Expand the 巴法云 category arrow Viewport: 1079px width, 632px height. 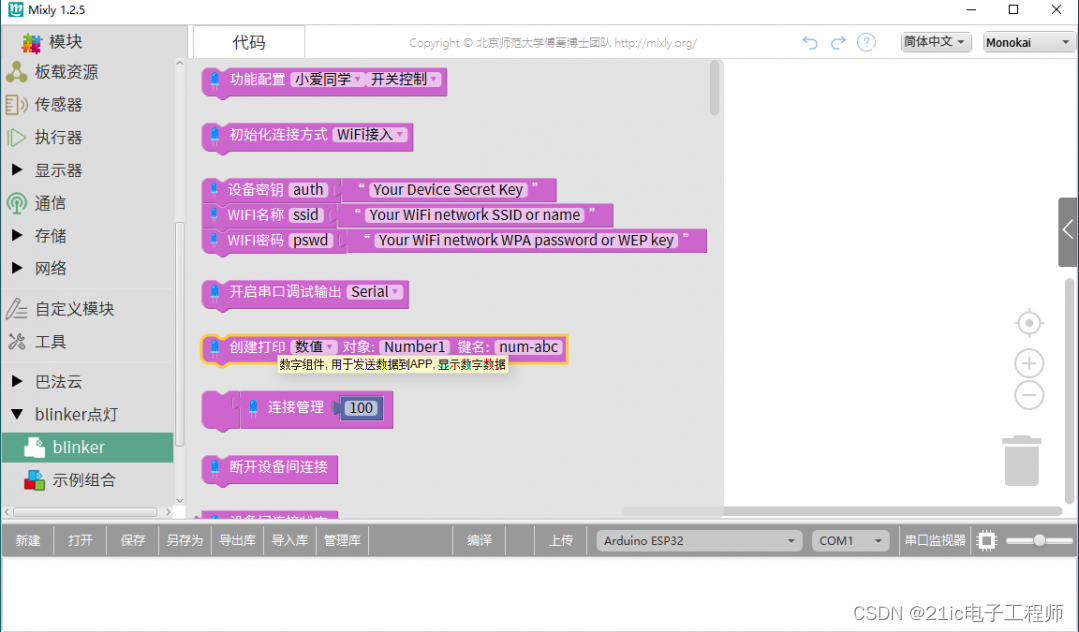click(x=17, y=381)
